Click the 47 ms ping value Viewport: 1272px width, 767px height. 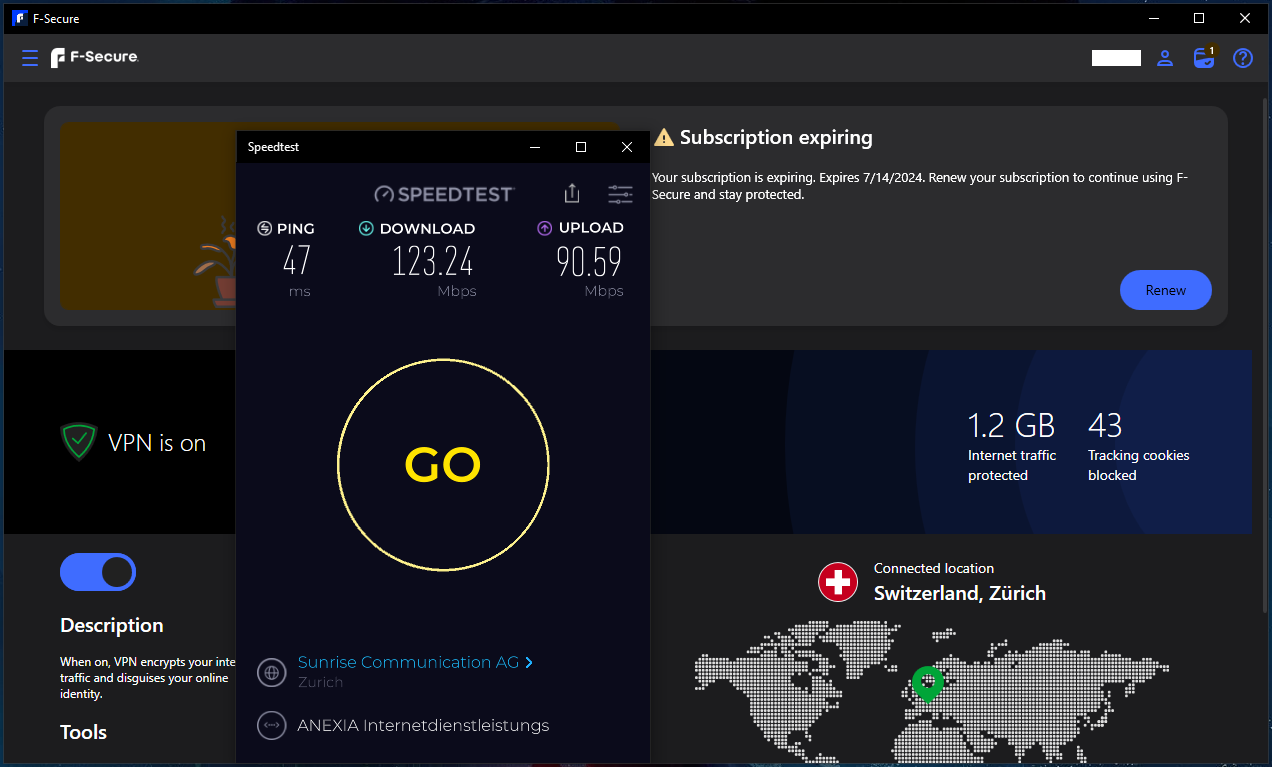pyautogui.click(x=297, y=262)
